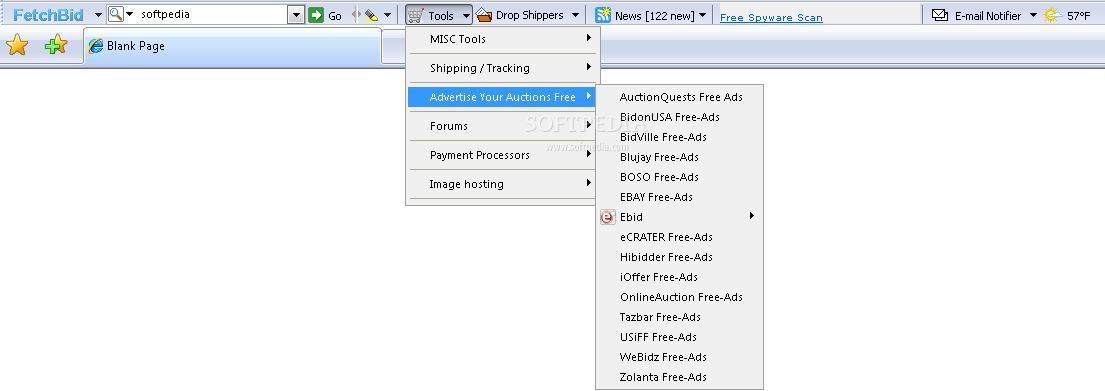Choose EBAY Free-Ads

click(679, 197)
